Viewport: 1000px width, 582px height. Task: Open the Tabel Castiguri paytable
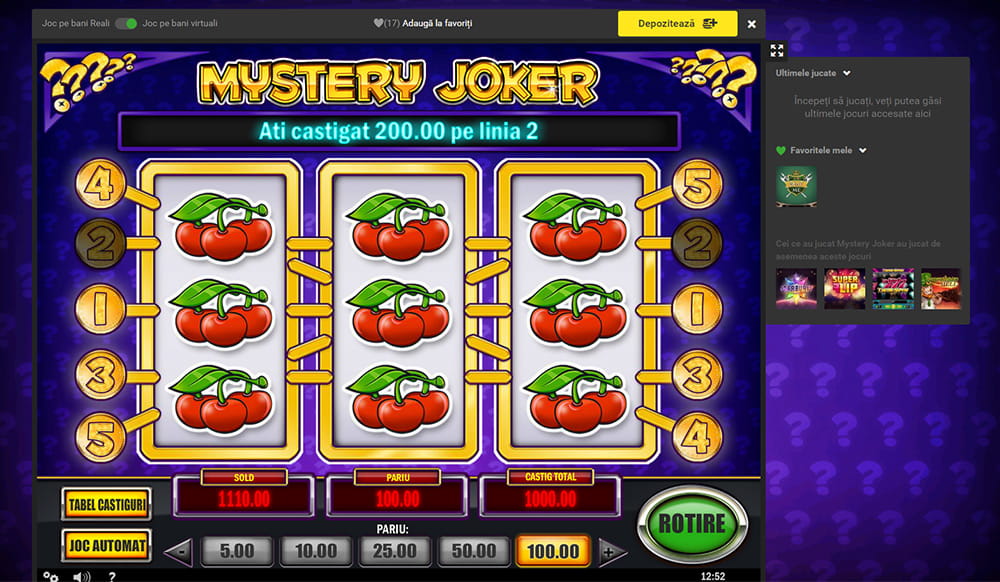(x=107, y=504)
